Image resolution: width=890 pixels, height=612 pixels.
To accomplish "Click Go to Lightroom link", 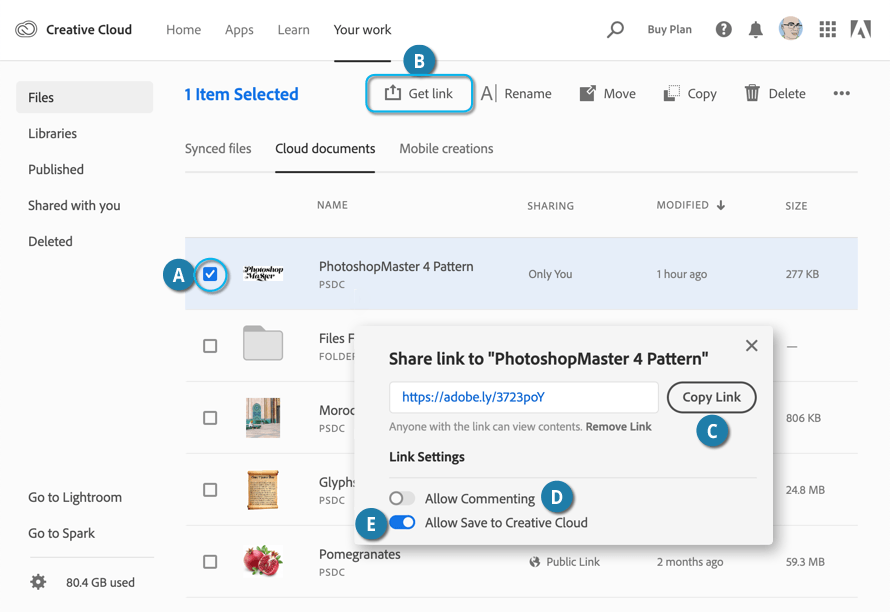I will [75, 497].
